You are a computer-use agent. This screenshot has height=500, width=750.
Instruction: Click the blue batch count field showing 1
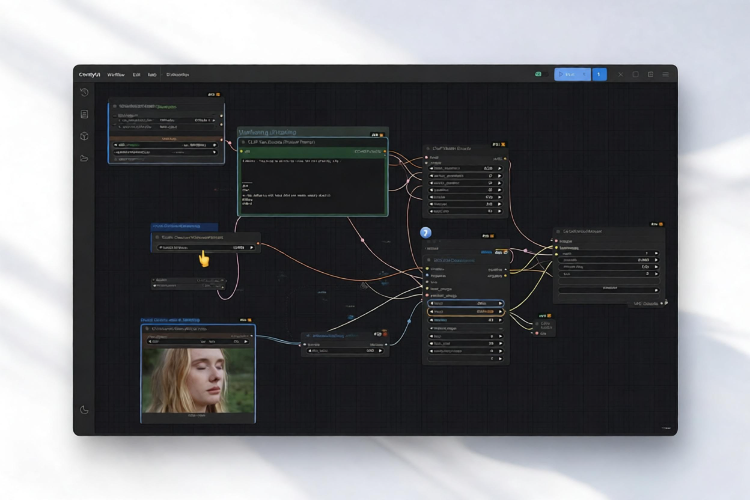tap(599, 74)
